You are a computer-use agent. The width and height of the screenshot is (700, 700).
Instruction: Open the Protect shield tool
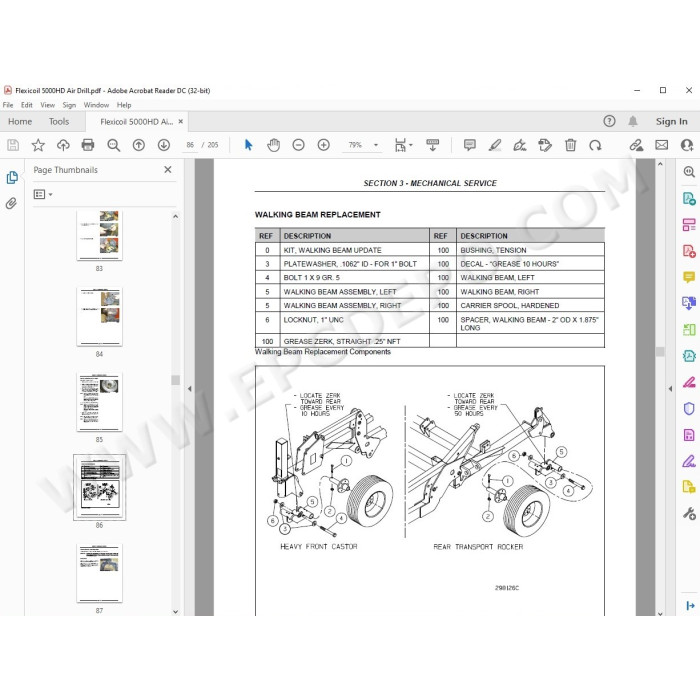(689, 408)
